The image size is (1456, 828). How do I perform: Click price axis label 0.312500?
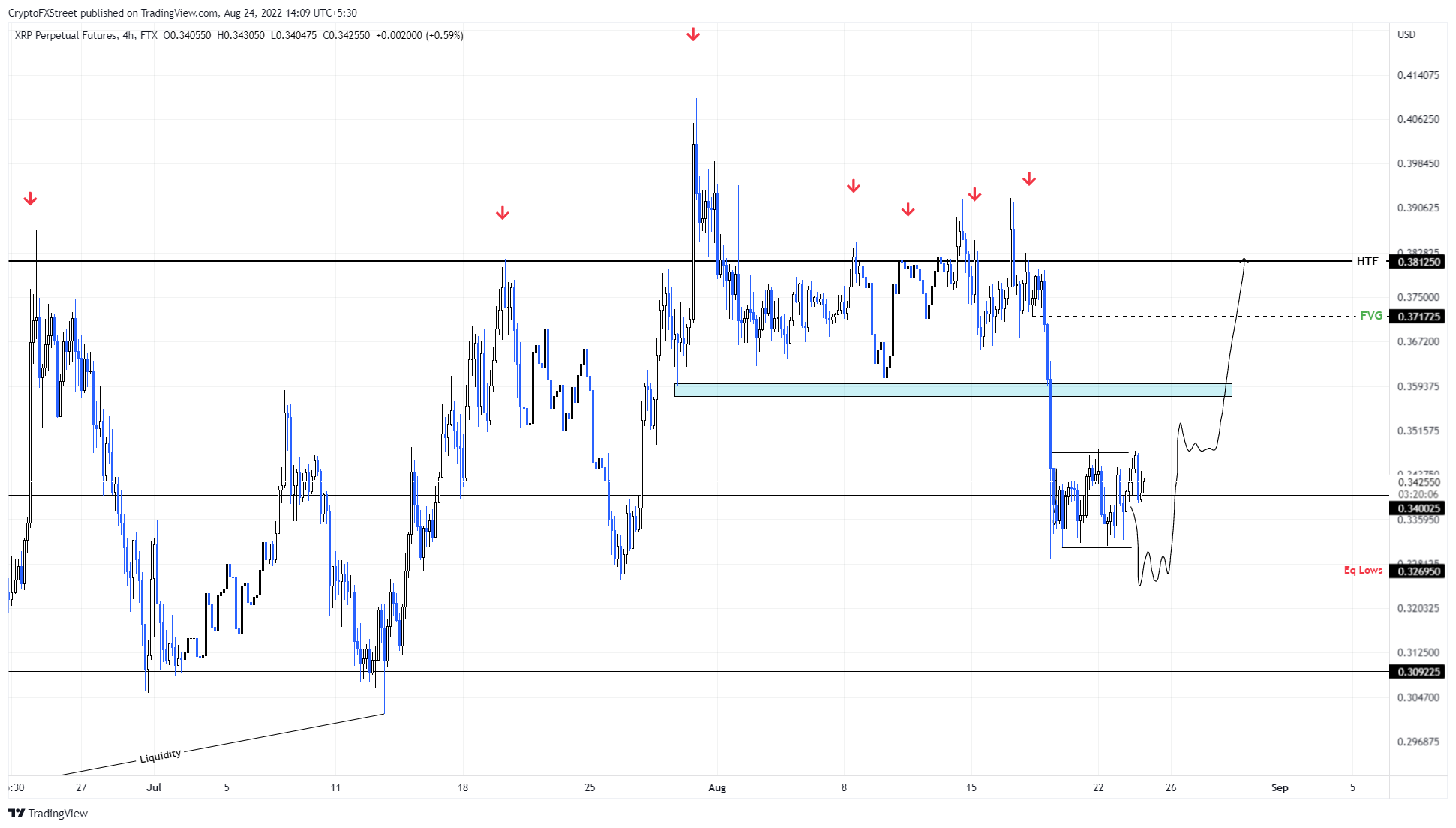coord(1418,652)
